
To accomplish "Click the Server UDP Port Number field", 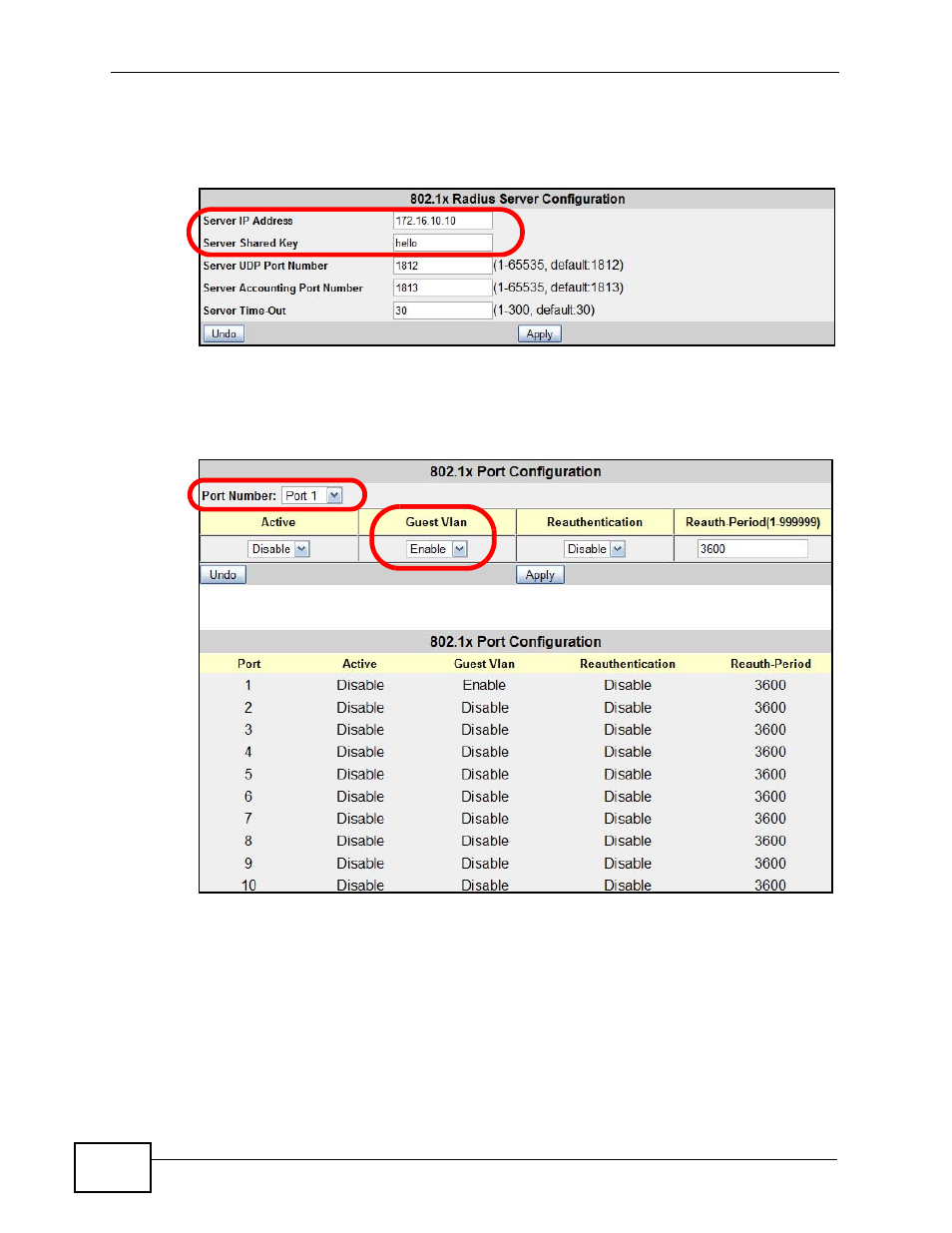I will [442, 266].
